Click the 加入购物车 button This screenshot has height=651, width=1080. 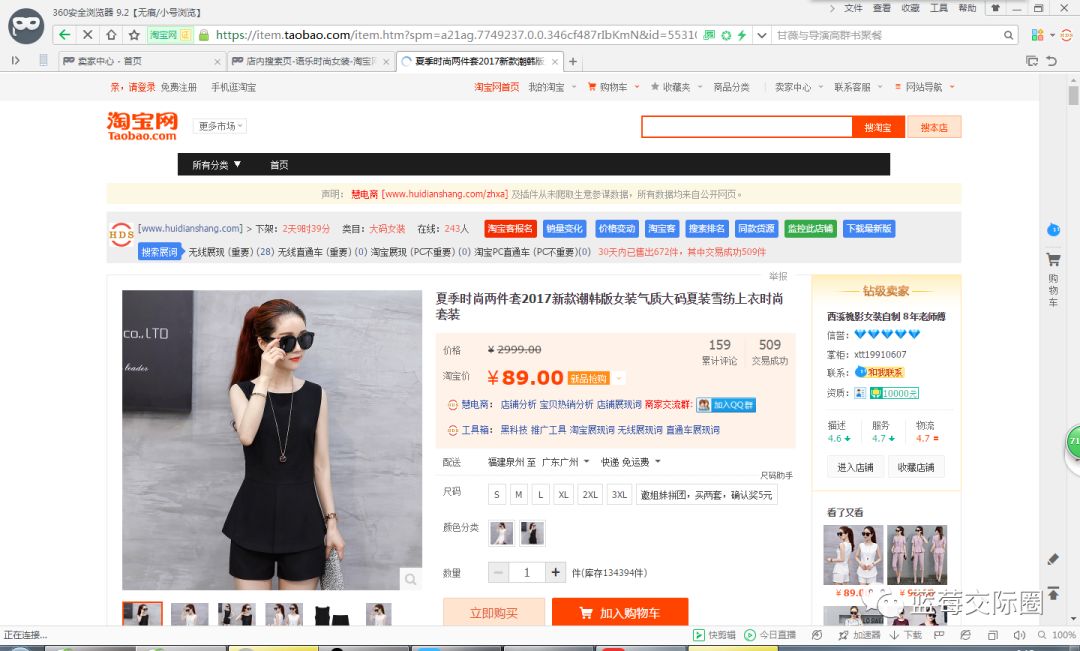pos(620,612)
